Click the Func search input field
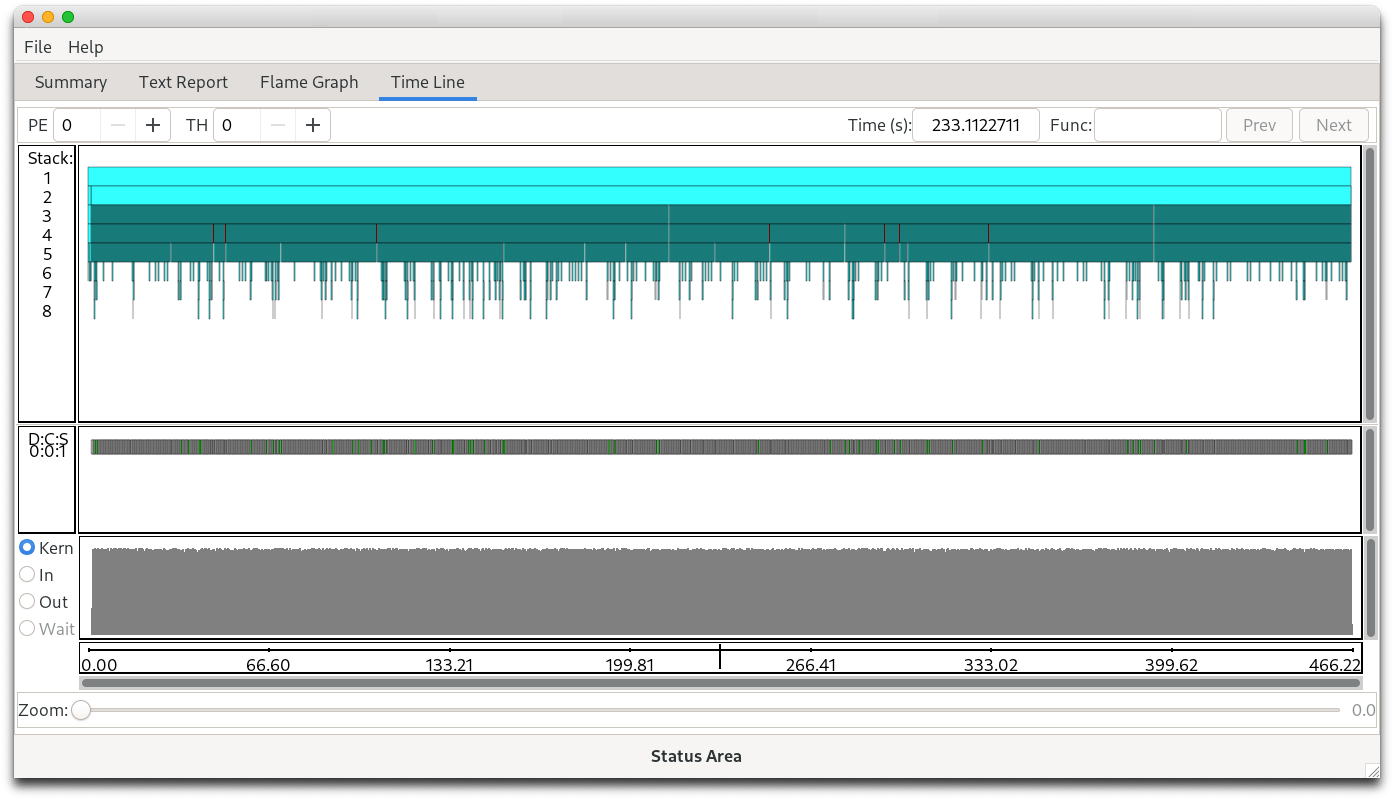Screen dimensions: 1394x800 1157,125
